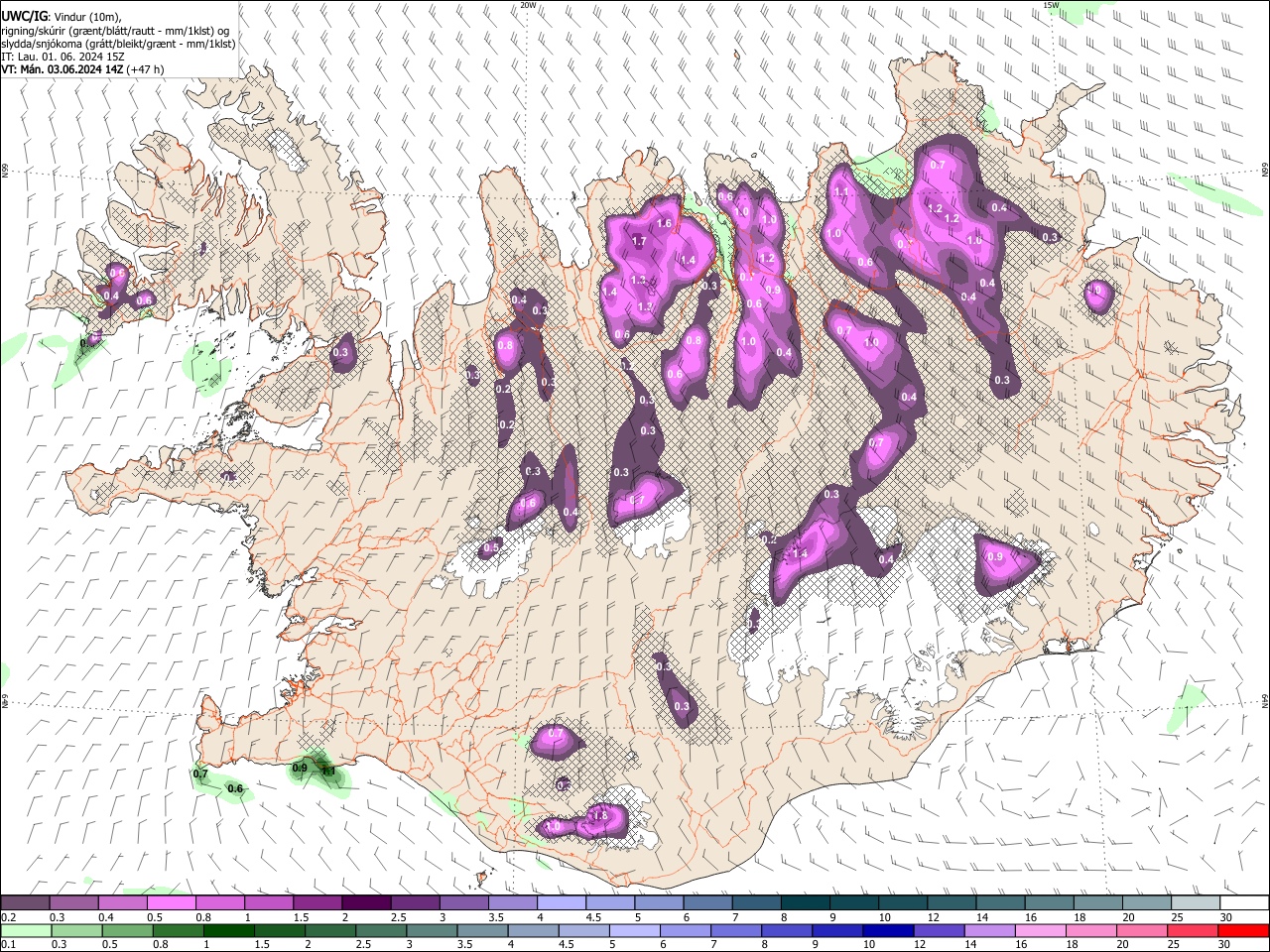Viewport: 1270px width, 952px height.
Task: Click the 'UWC/IG: Vindur (10m),' title text
Action: coord(63,17)
